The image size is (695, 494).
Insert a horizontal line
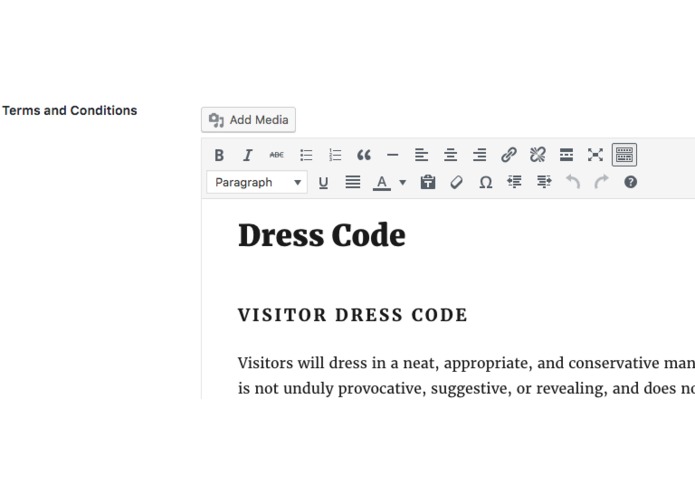pyautogui.click(x=393, y=155)
